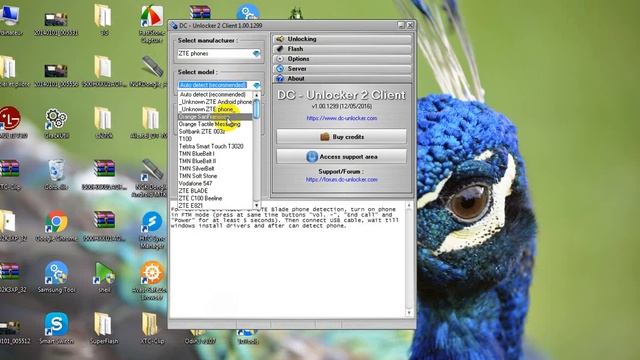Choose TMN Soft Stone model
This screenshot has height=360, width=640.
(x=215, y=176)
